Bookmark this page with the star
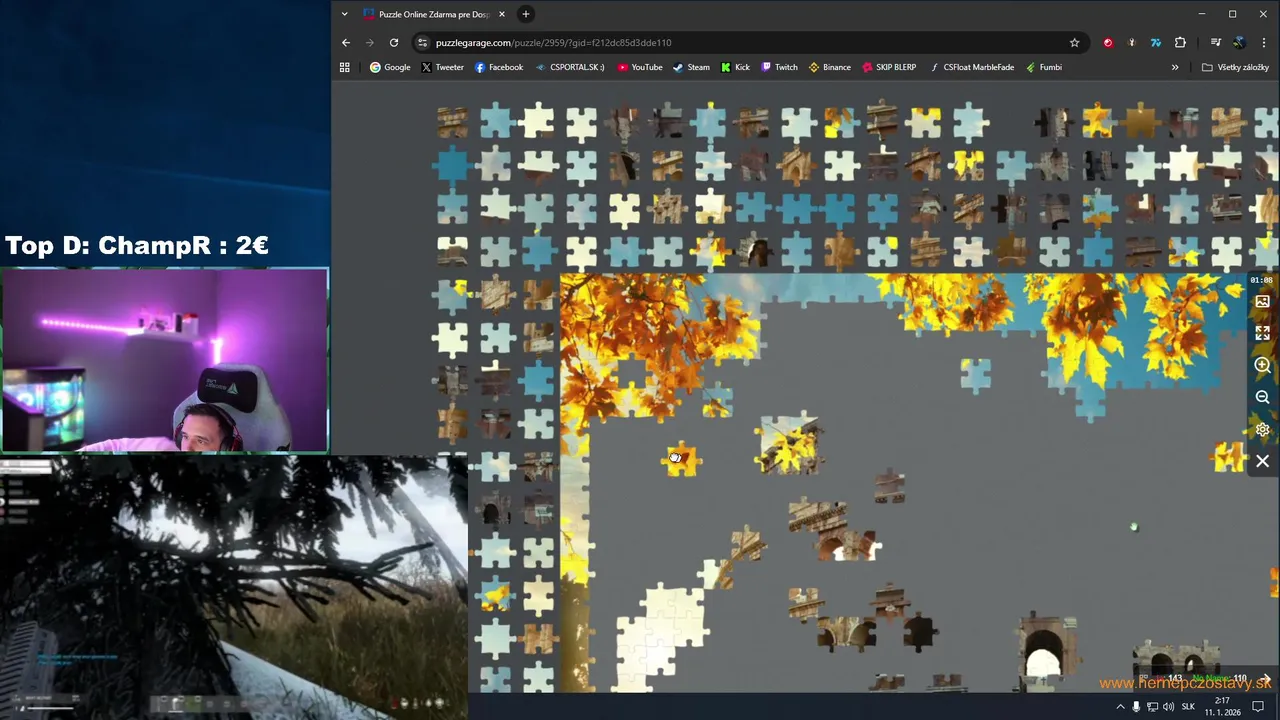This screenshot has height=720, width=1280. tap(1075, 43)
